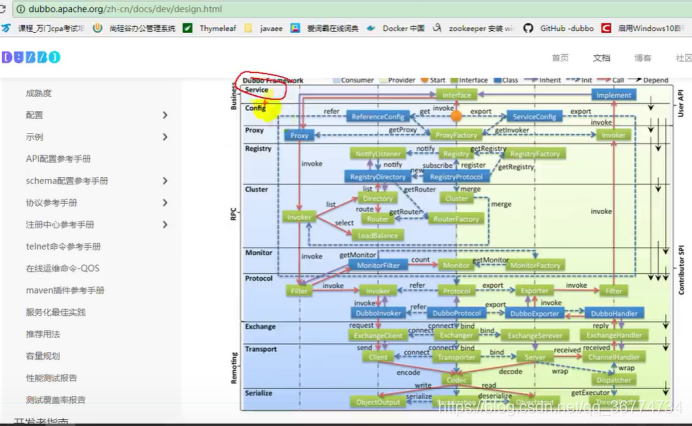Go to 首页 in top navigation
The height and width of the screenshot is (426, 692).
[560, 58]
